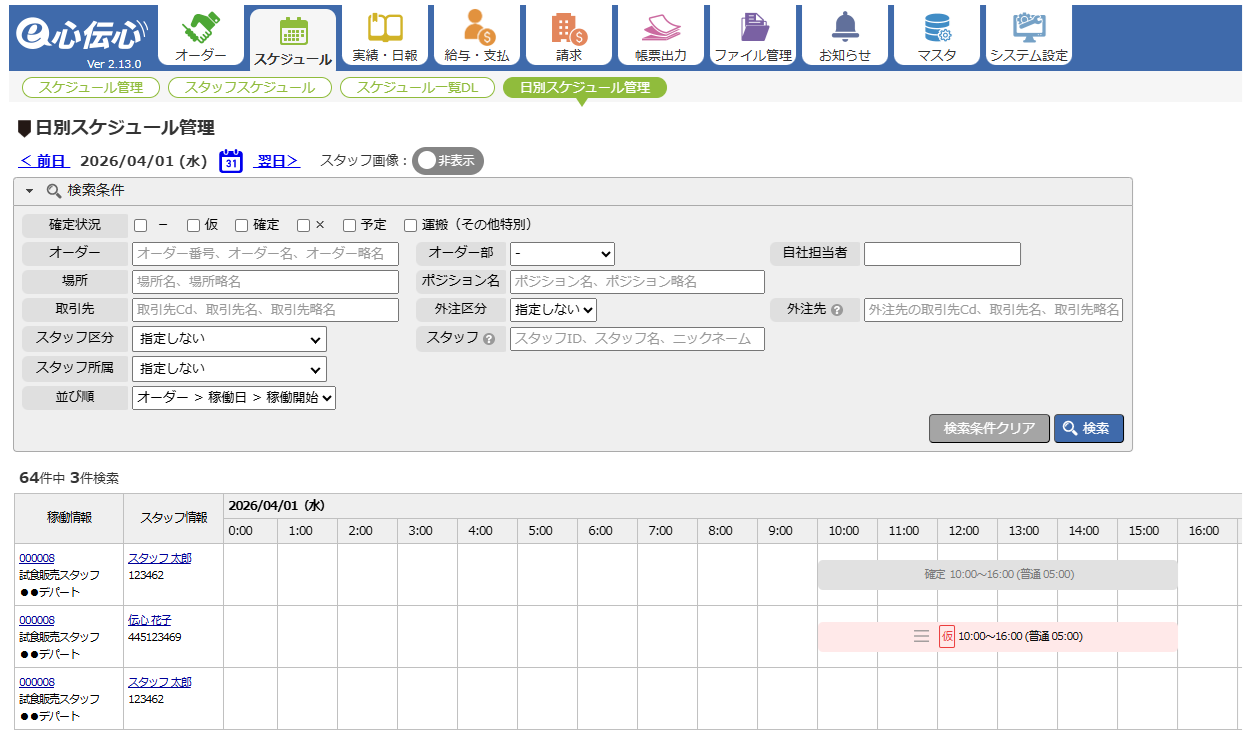Open the スタッフ区分 dropdown
Screen dimensions: 1256x745
coord(229,339)
